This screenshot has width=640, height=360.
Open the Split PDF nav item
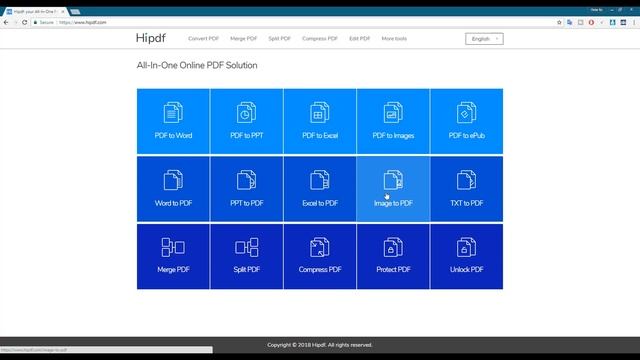click(279, 38)
